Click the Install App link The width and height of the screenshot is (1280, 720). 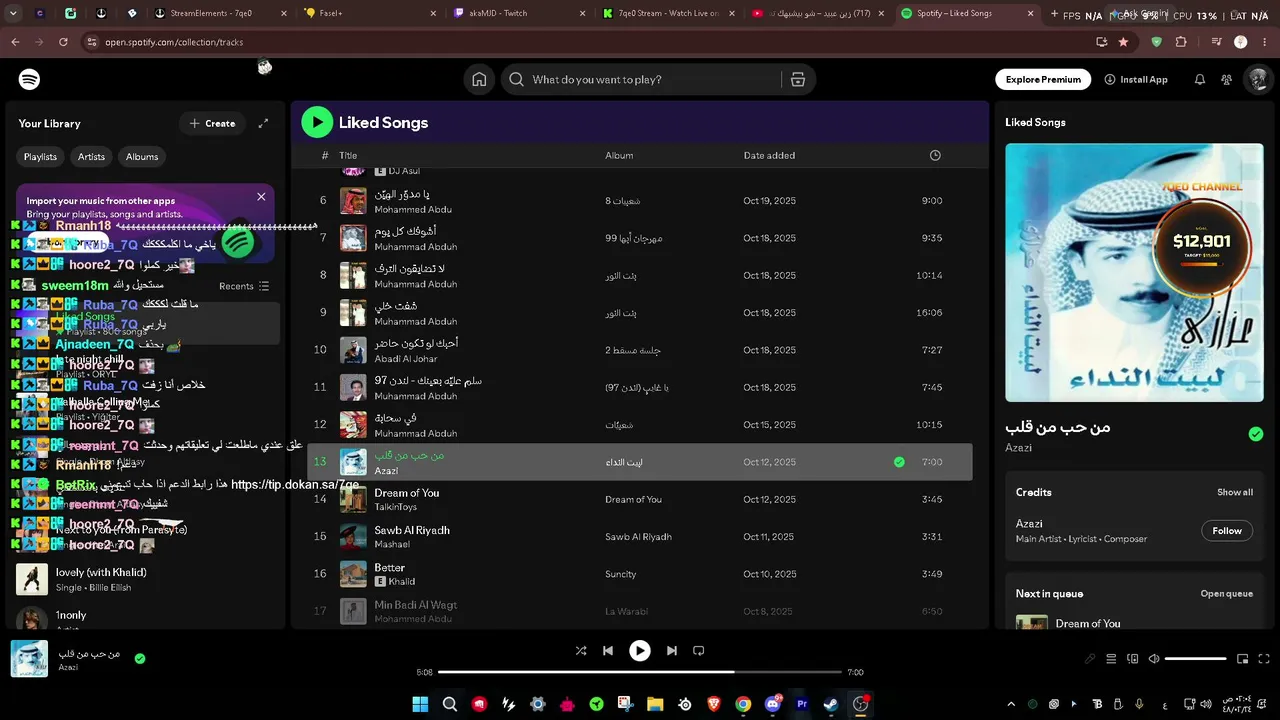tap(1136, 80)
